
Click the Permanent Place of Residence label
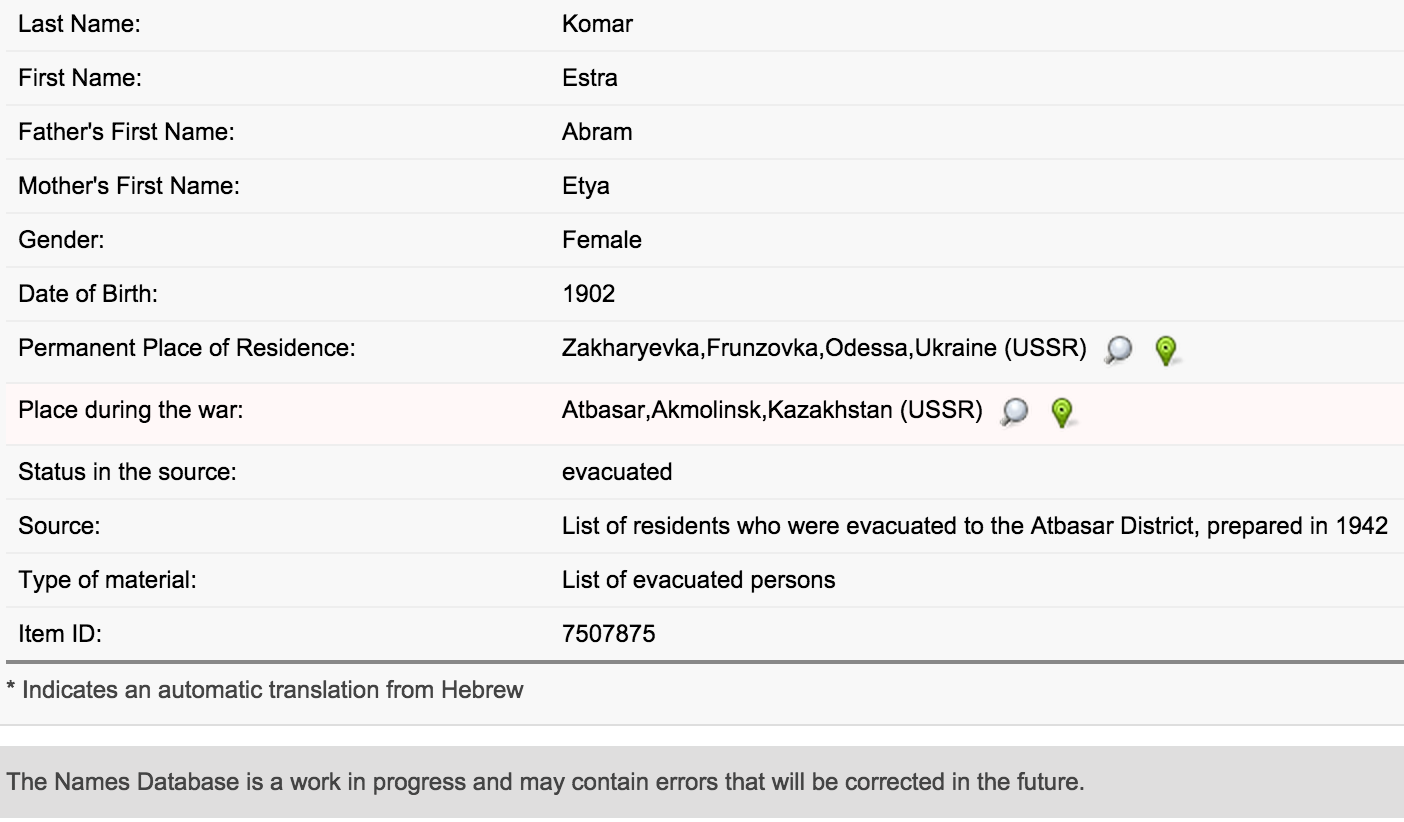tap(187, 349)
